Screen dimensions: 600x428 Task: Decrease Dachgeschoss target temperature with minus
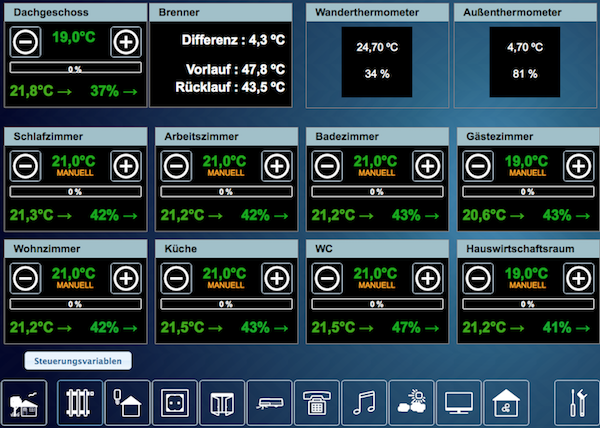(x=25, y=42)
